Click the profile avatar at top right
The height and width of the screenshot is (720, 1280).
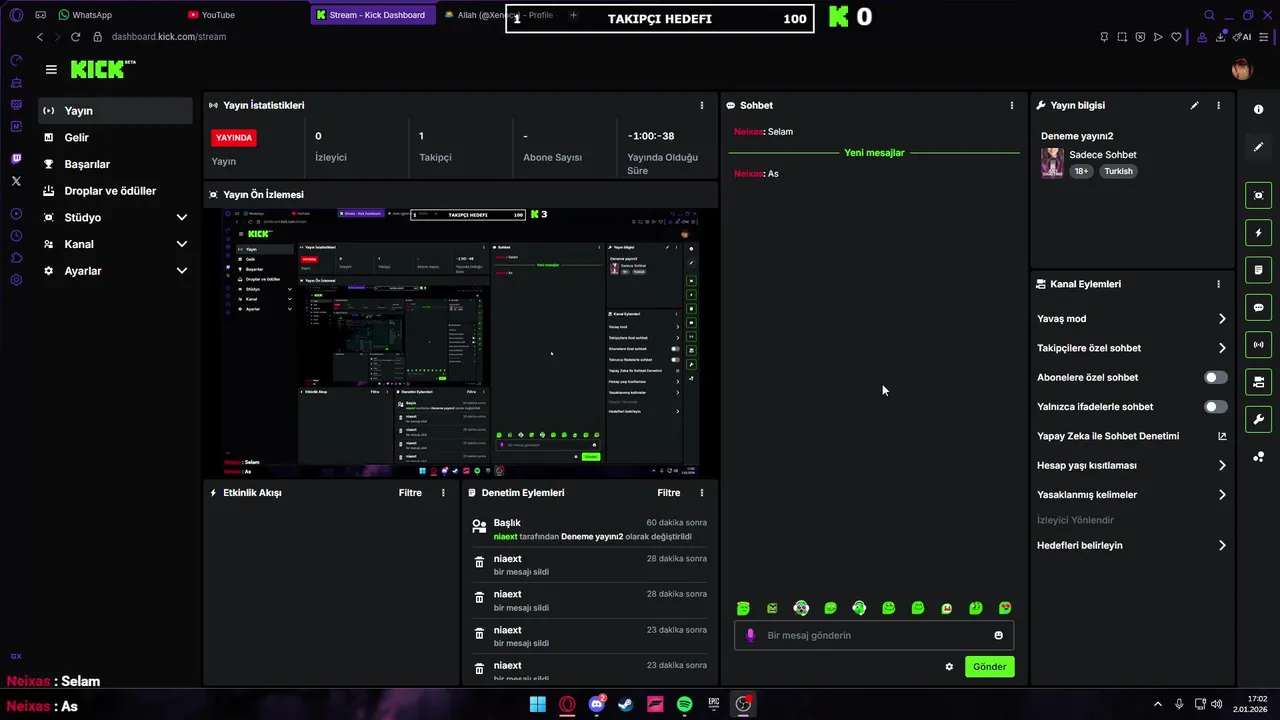click(1241, 69)
